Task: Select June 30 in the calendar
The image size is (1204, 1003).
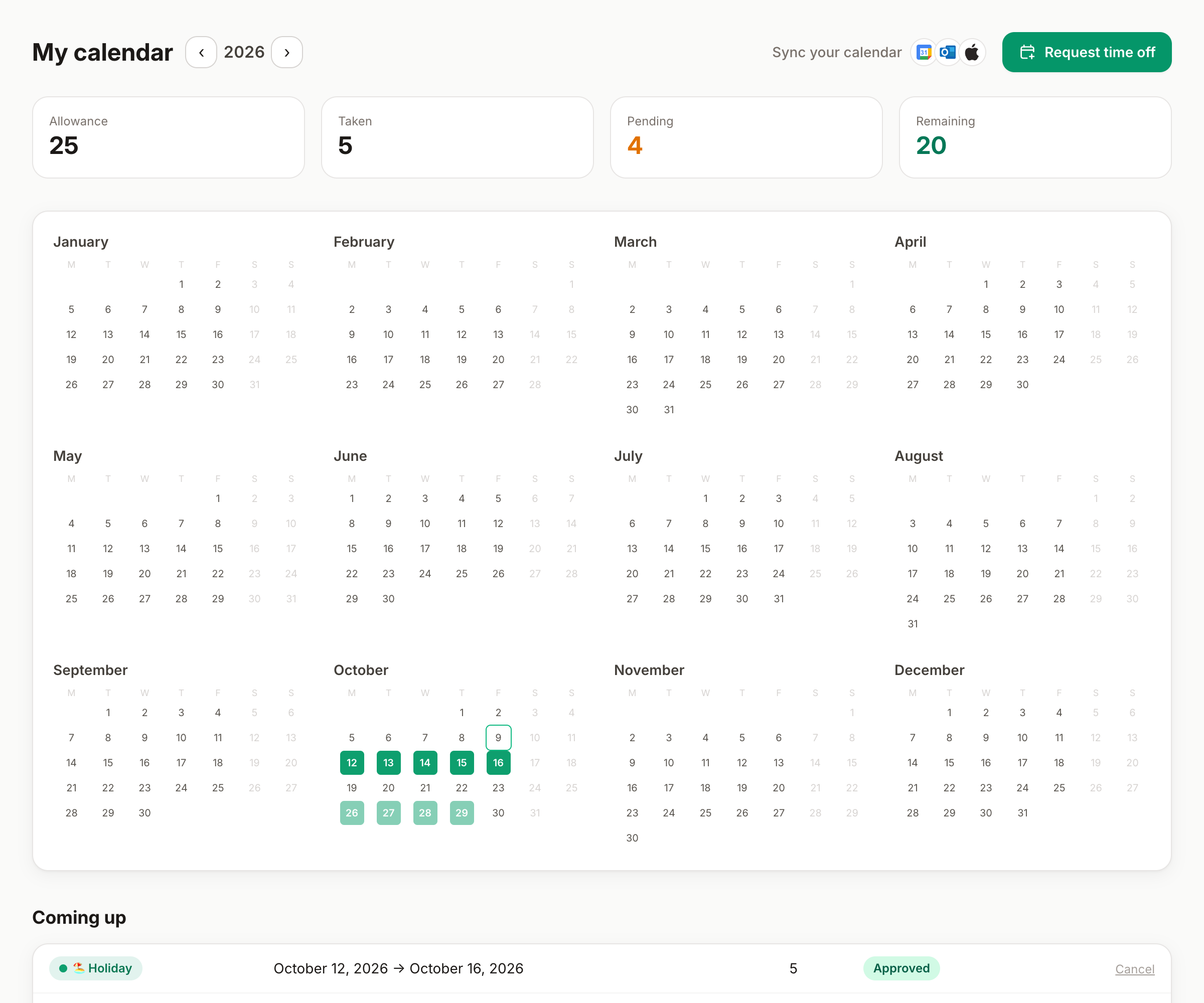Action: (x=388, y=599)
